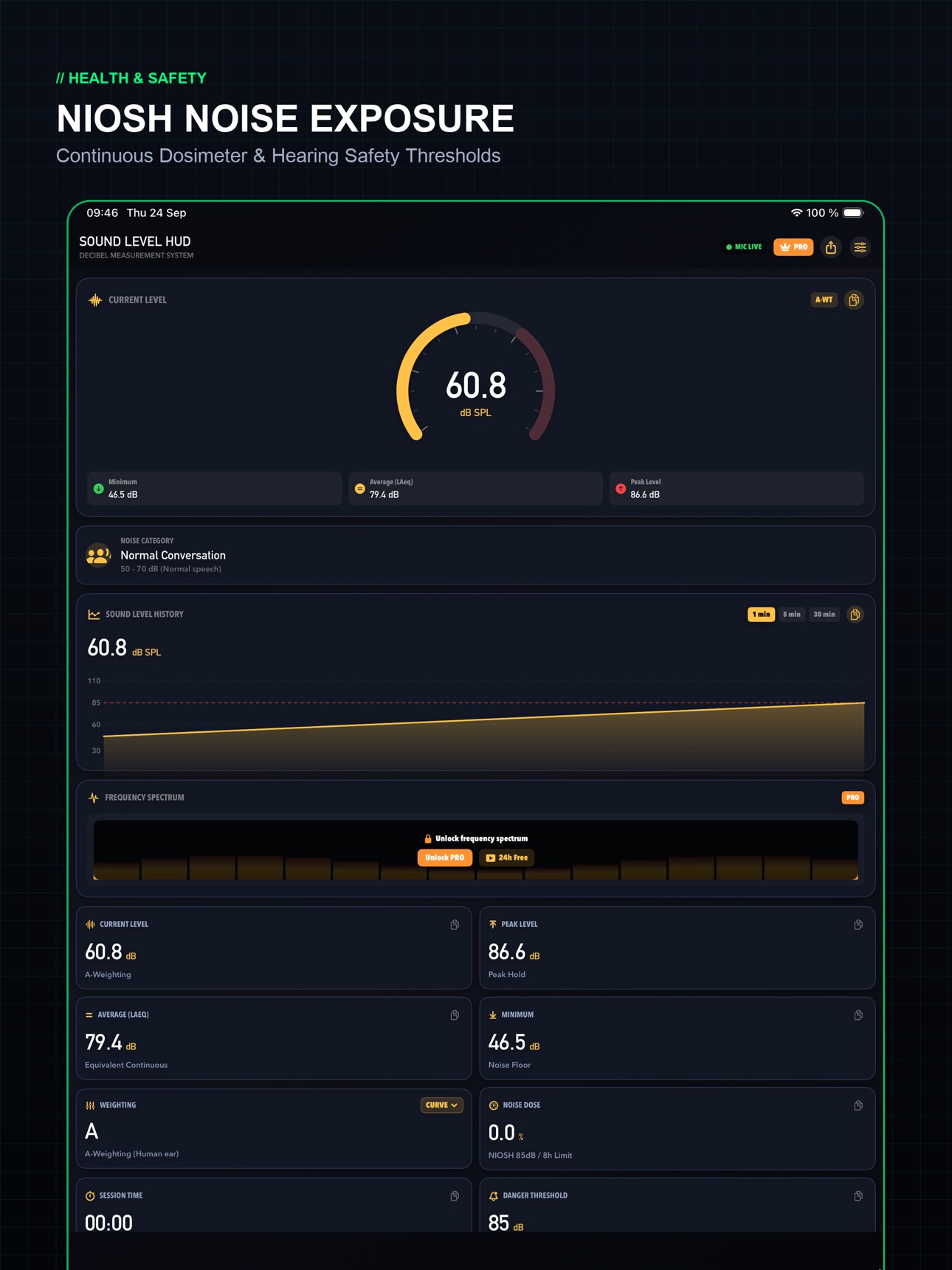This screenshot has width=952, height=1270.
Task: Click the yellow Average (LAeq) indicator icon
Action: tap(359, 489)
